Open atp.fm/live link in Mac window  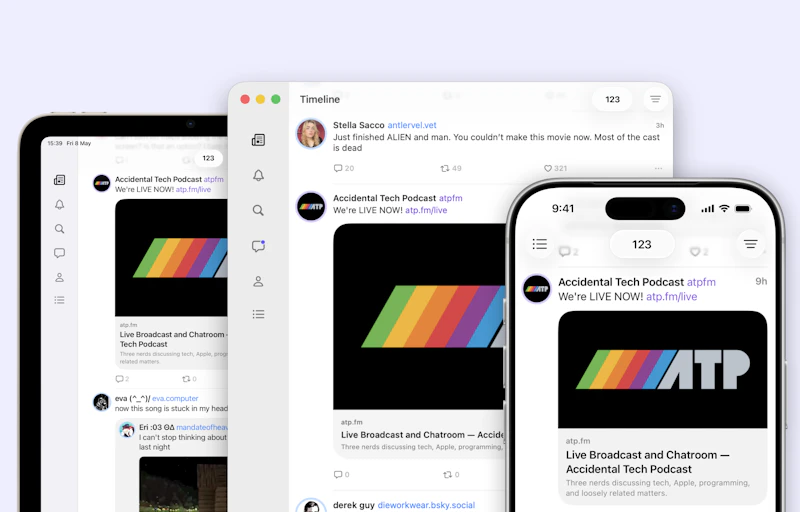click(x=426, y=210)
